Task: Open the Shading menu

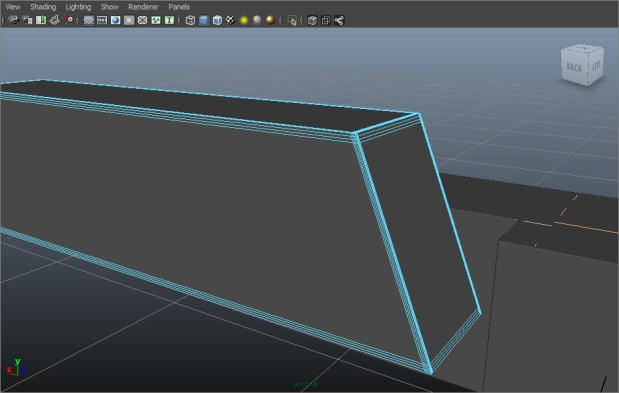Action: coord(43,7)
